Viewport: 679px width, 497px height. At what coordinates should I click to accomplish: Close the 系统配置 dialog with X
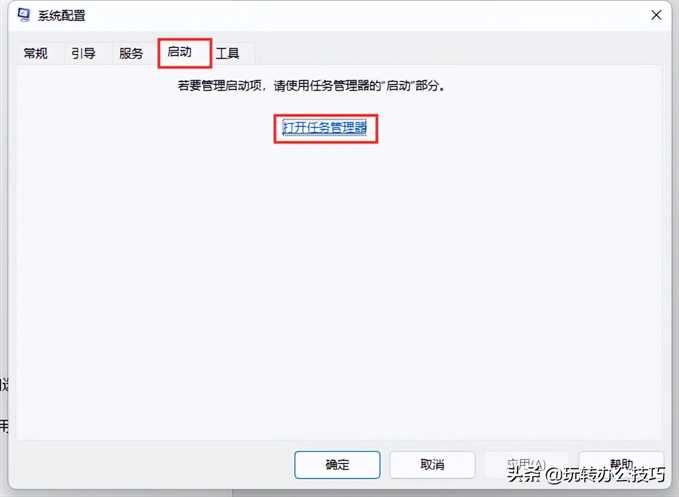point(656,15)
